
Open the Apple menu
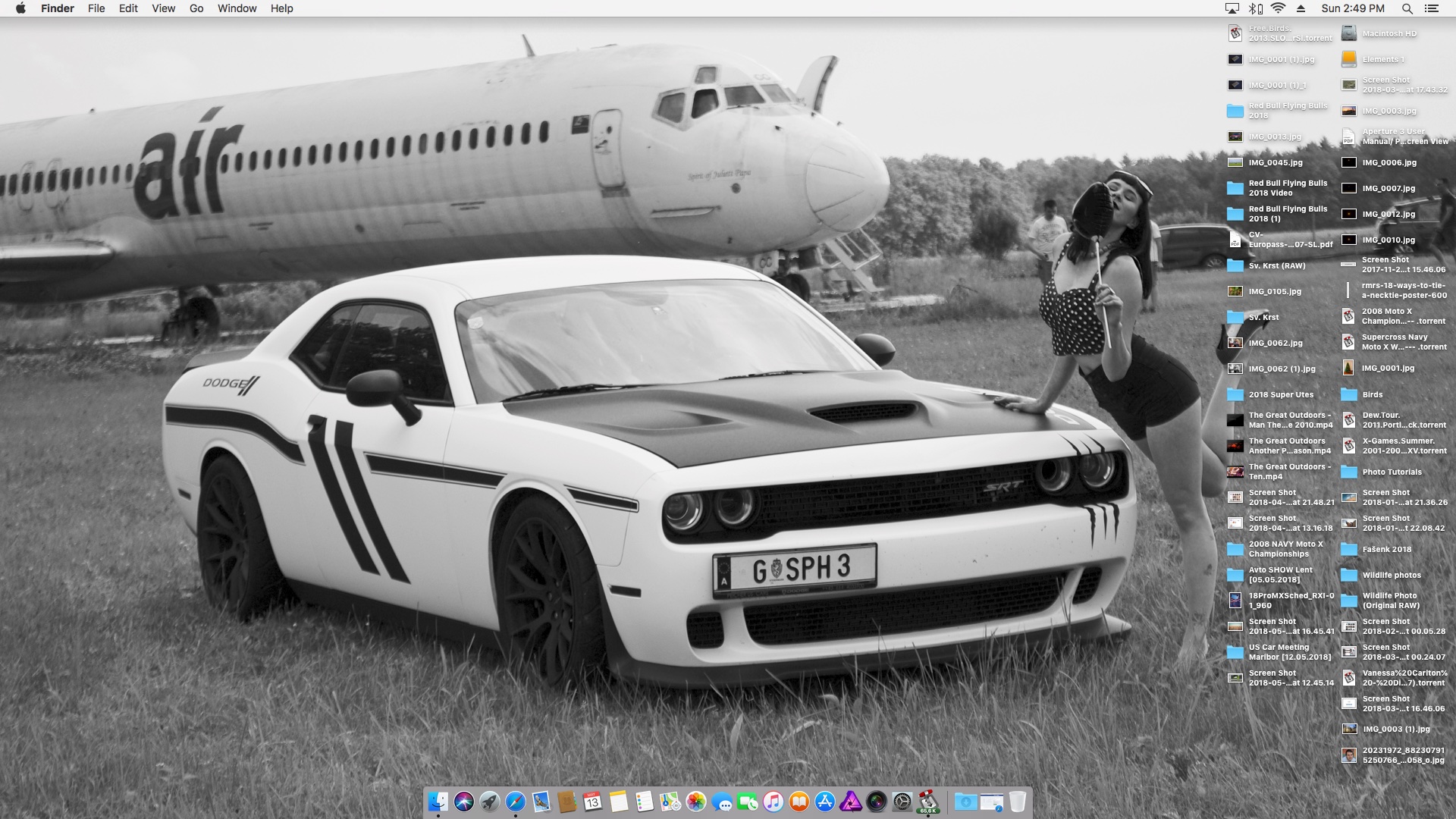(20, 8)
